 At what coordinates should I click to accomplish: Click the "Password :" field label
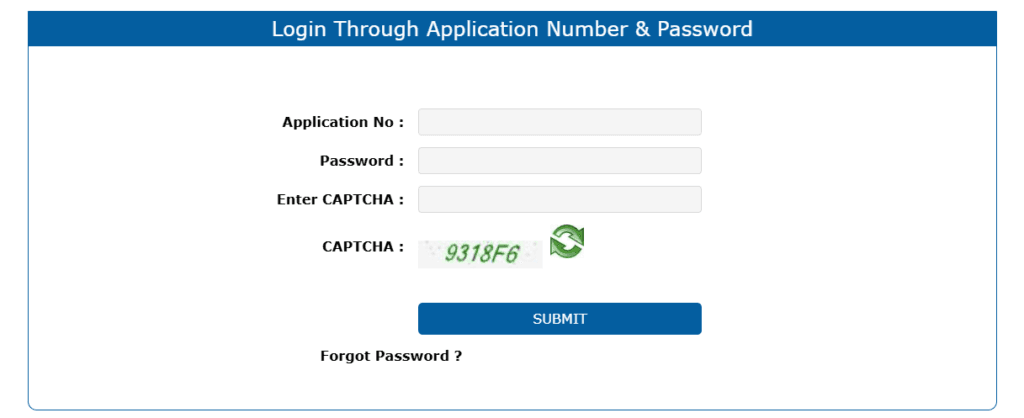pyautogui.click(x=362, y=161)
